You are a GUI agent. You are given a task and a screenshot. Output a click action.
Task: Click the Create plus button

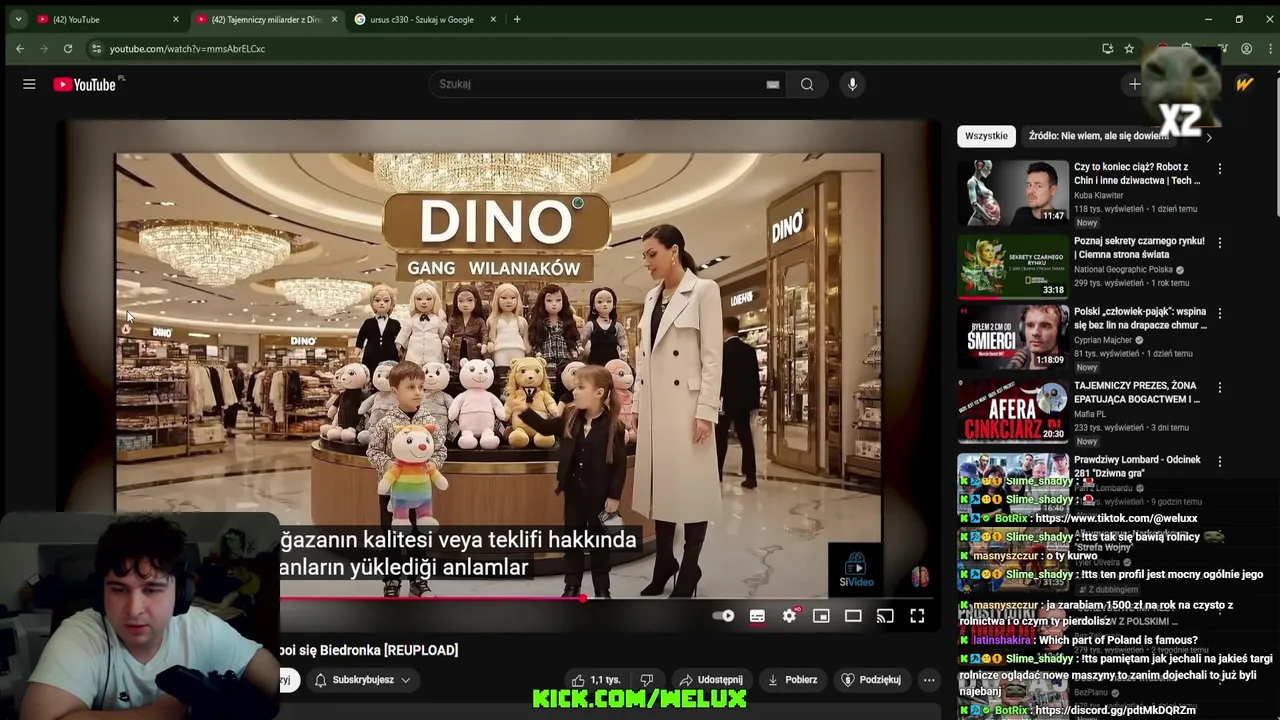[1135, 85]
